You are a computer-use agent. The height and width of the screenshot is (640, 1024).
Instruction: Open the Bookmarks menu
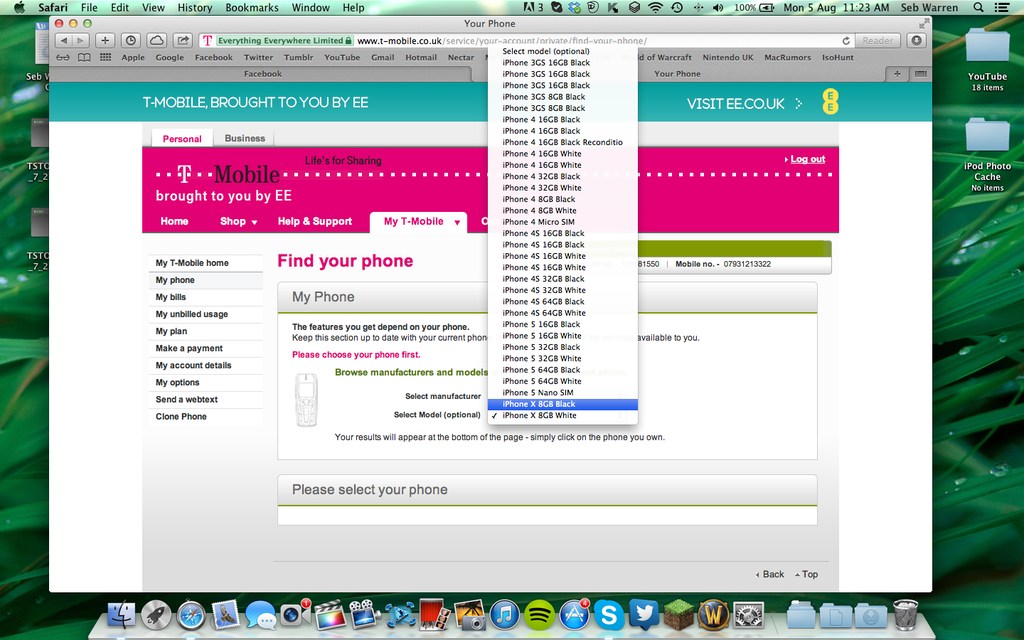tap(251, 7)
